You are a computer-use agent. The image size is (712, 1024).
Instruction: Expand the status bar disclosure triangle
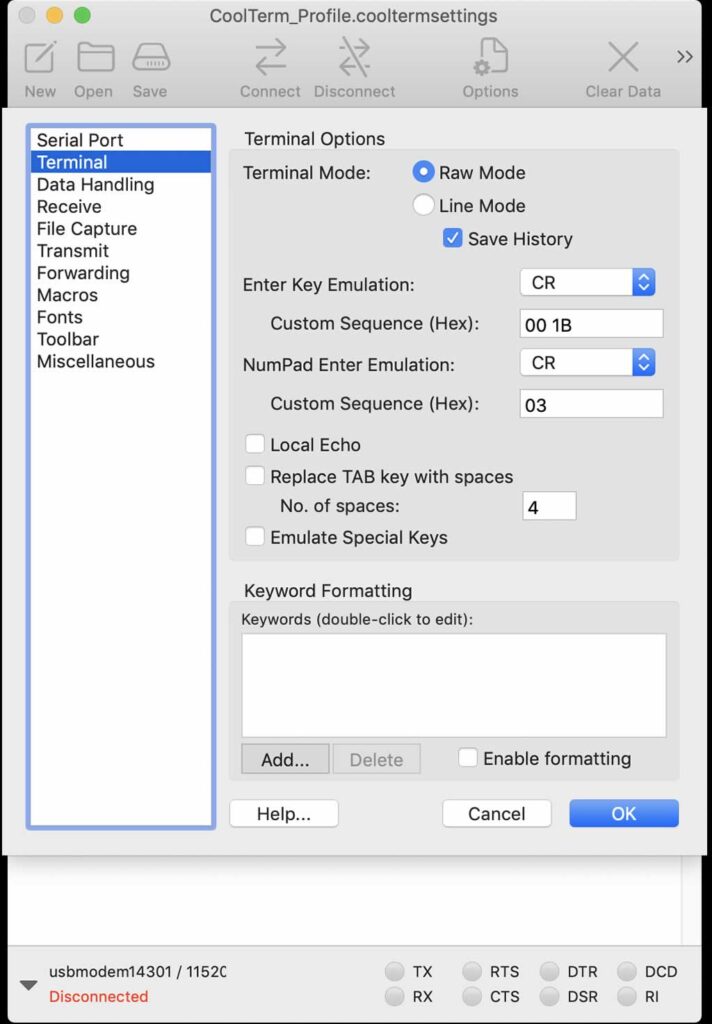point(29,985)
